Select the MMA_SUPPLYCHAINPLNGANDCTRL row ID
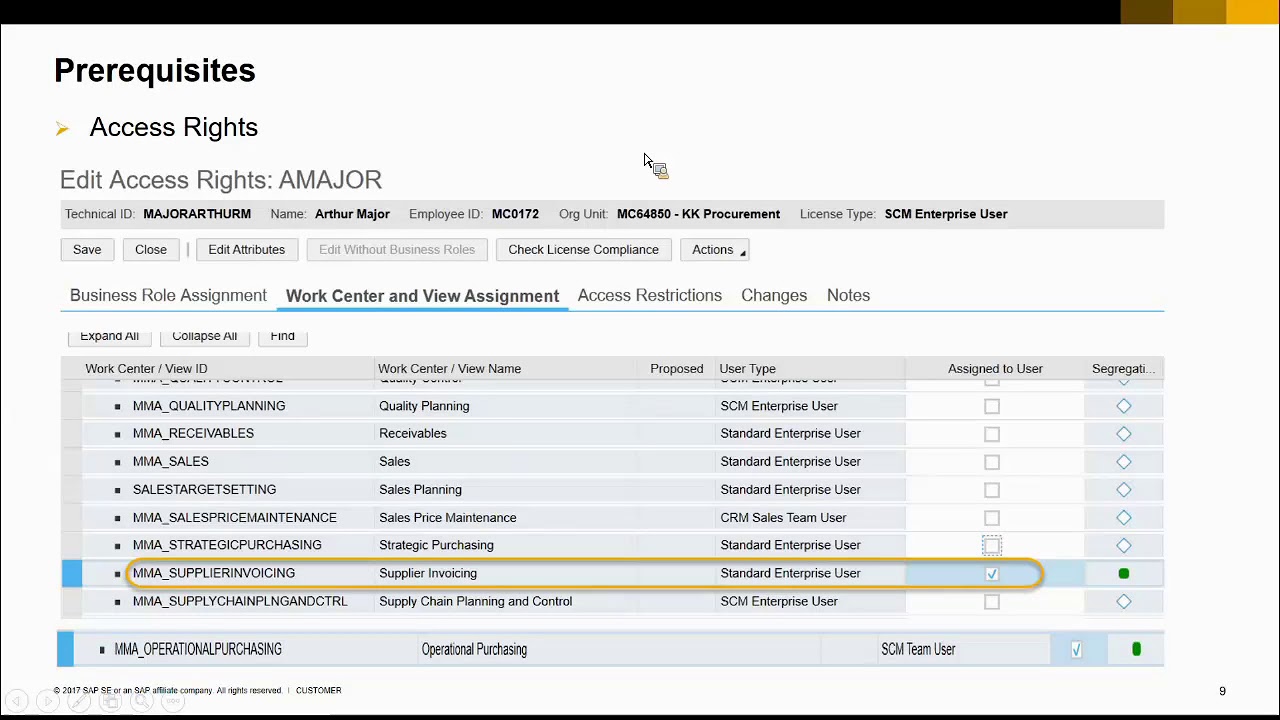 (x=240, y=602)
